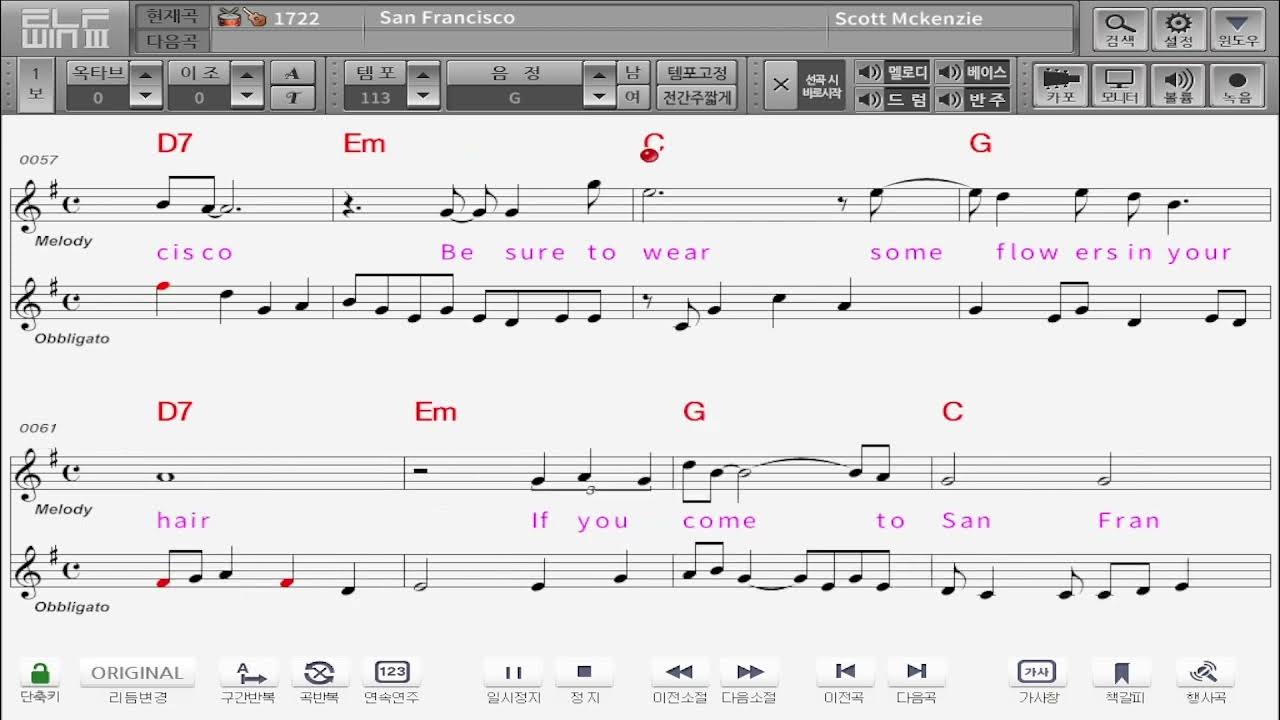Viewport: 1280px width, 720px height.
Task: Click the short interlude (전간주짧게) button
Action: click(696, 98)
